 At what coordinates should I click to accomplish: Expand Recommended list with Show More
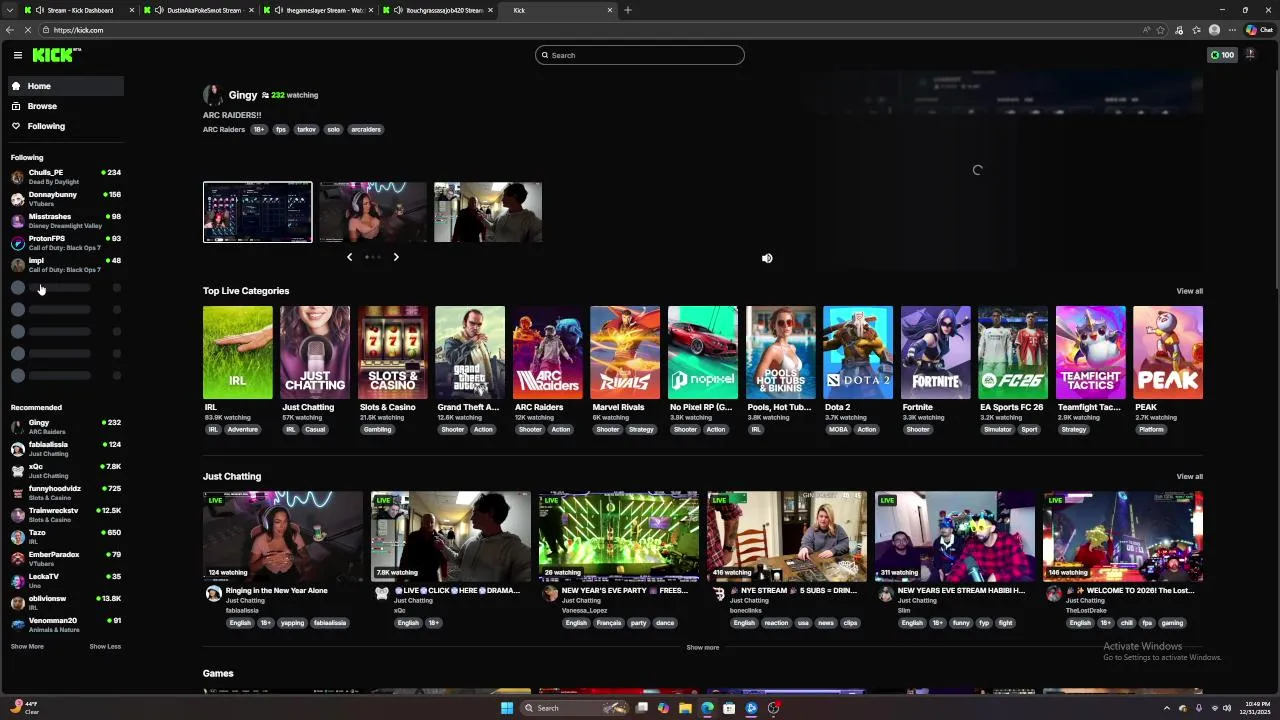pyautogui.click(x=27, y=646)
